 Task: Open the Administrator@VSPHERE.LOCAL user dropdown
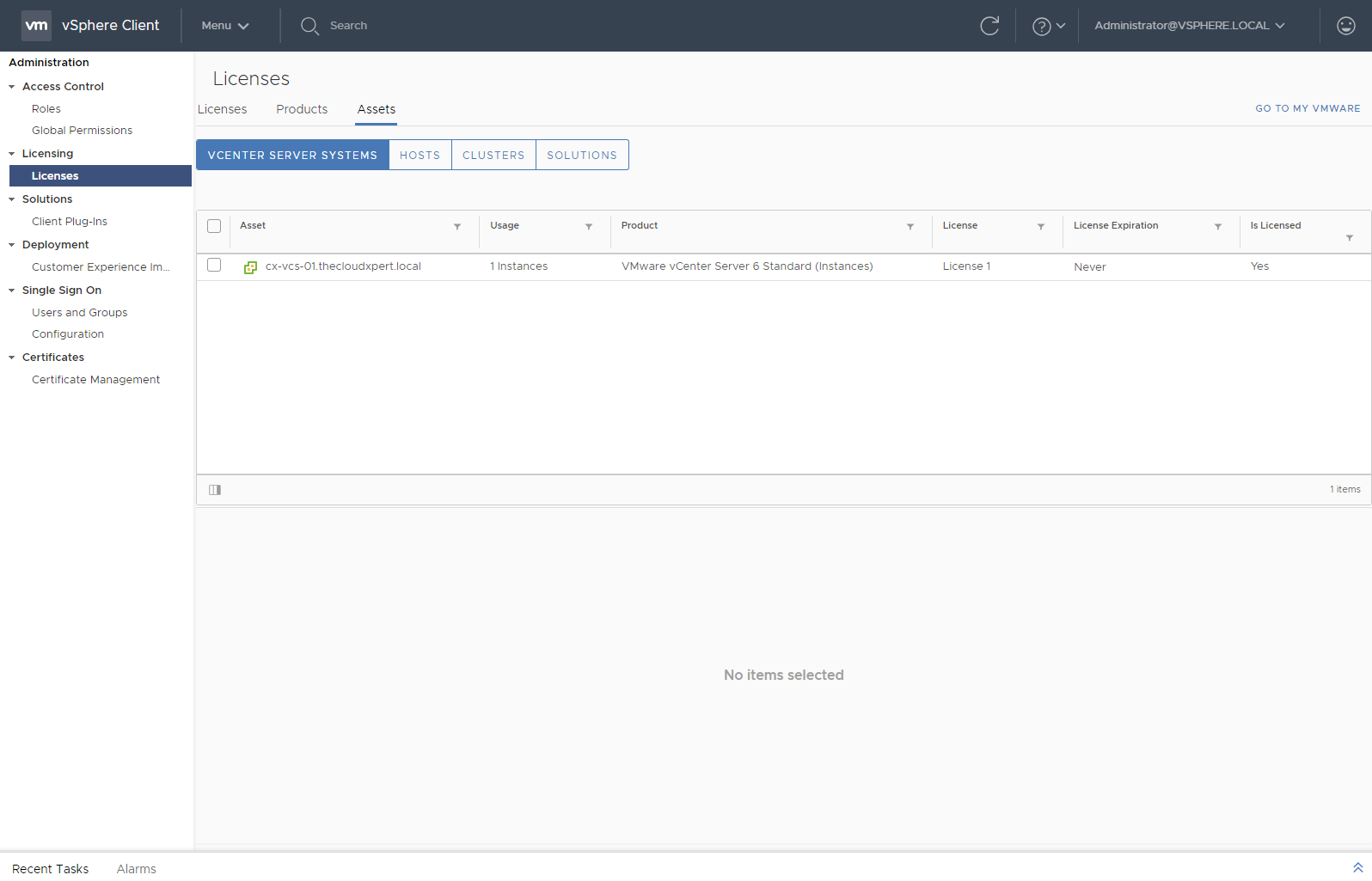click(1189, 26)
